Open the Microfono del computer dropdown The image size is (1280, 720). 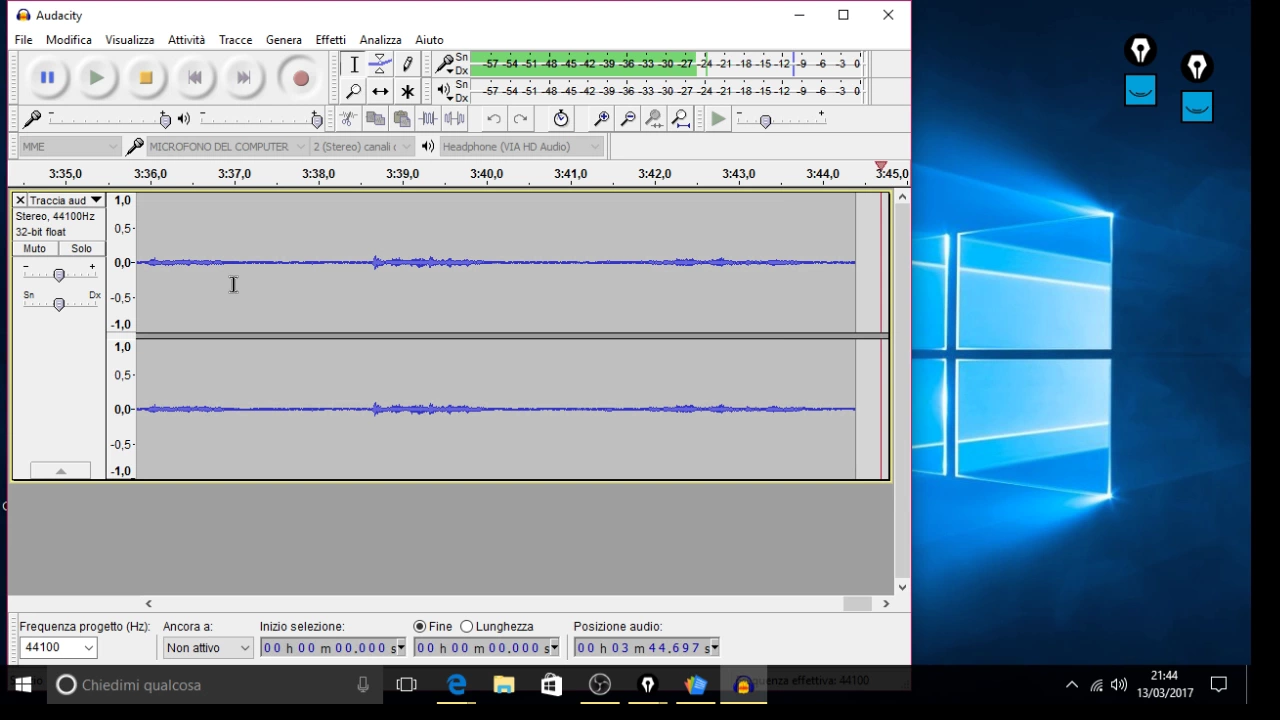click(x=227, y=146)
